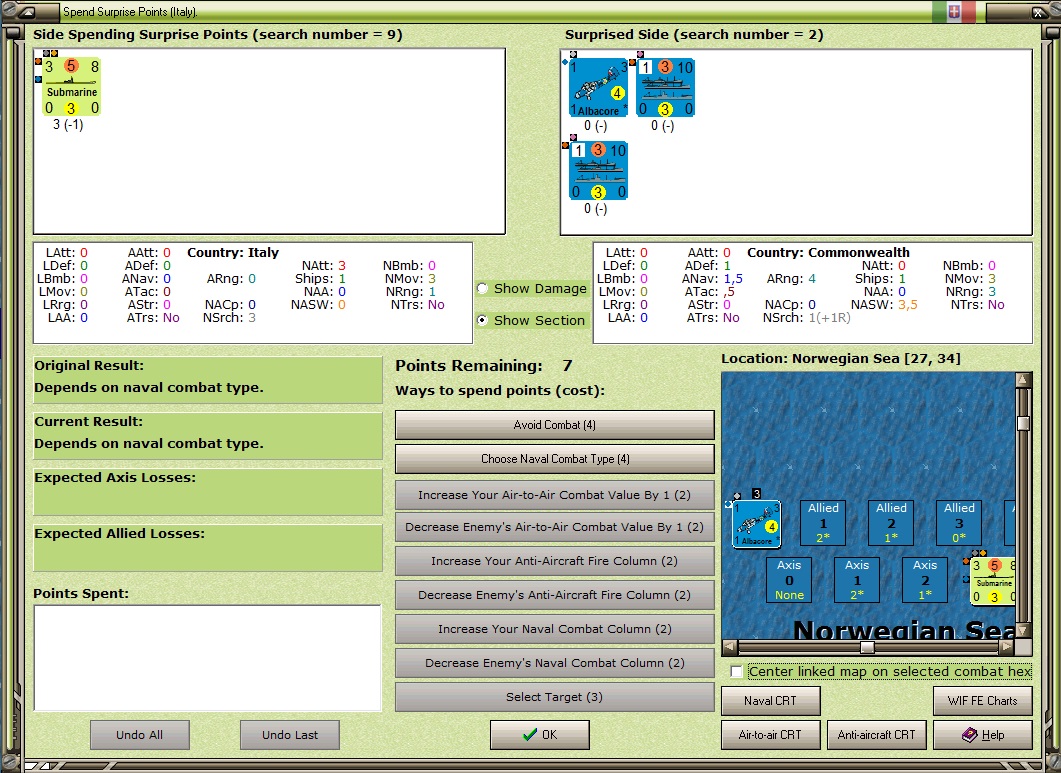Image resolution: width=1061 pixels, height=773 pixels.
Task: Click Undo All button
Action: click(x=139, y=735)
